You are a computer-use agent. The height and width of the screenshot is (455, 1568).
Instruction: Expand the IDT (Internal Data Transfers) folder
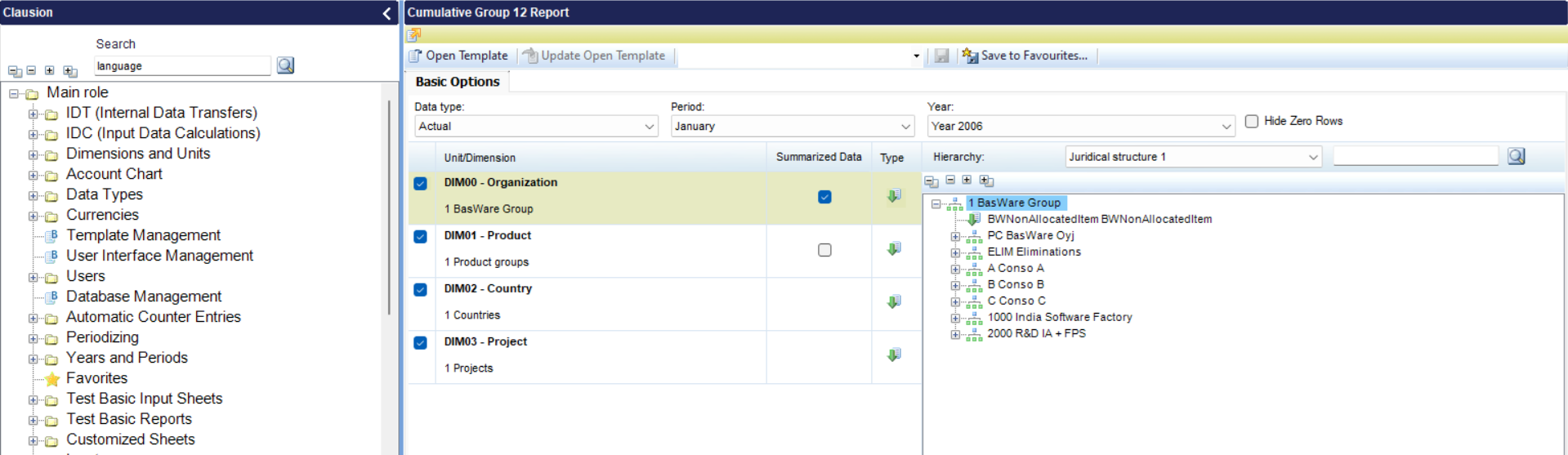[x=33, y=114]
